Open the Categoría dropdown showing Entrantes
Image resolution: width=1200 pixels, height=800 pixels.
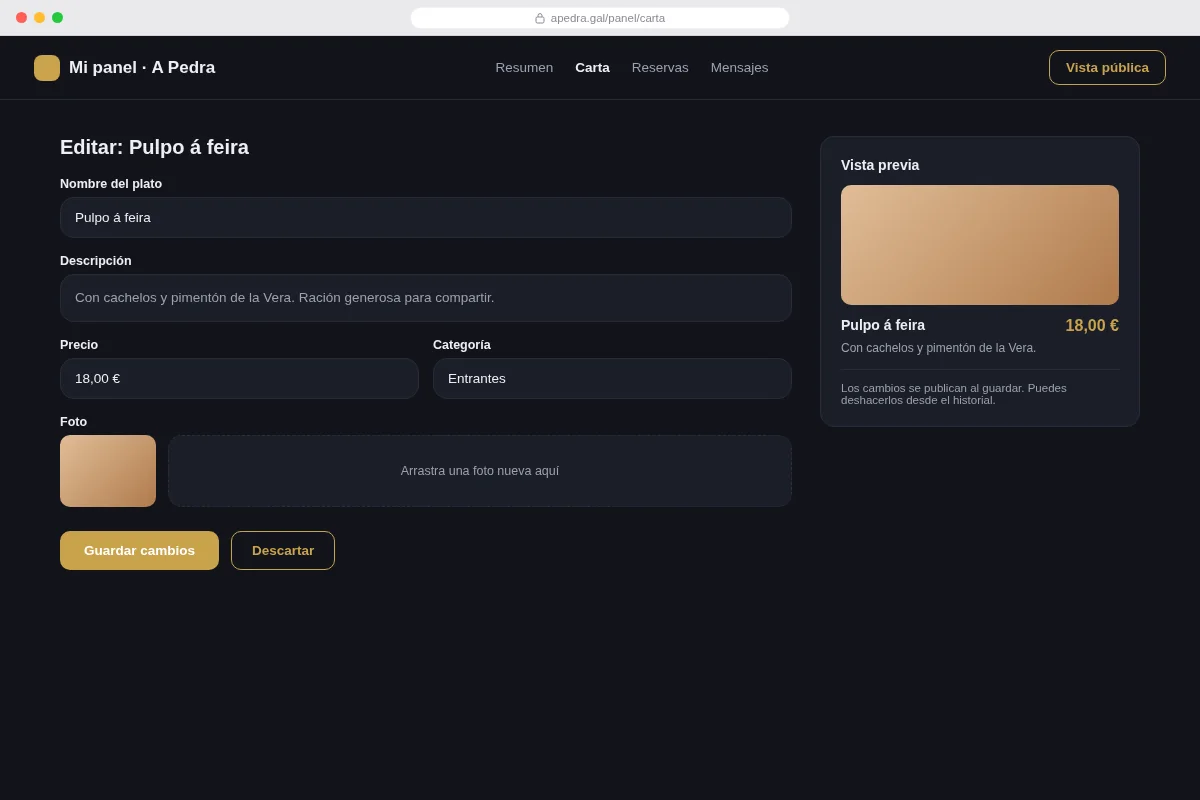pos(612,378)
